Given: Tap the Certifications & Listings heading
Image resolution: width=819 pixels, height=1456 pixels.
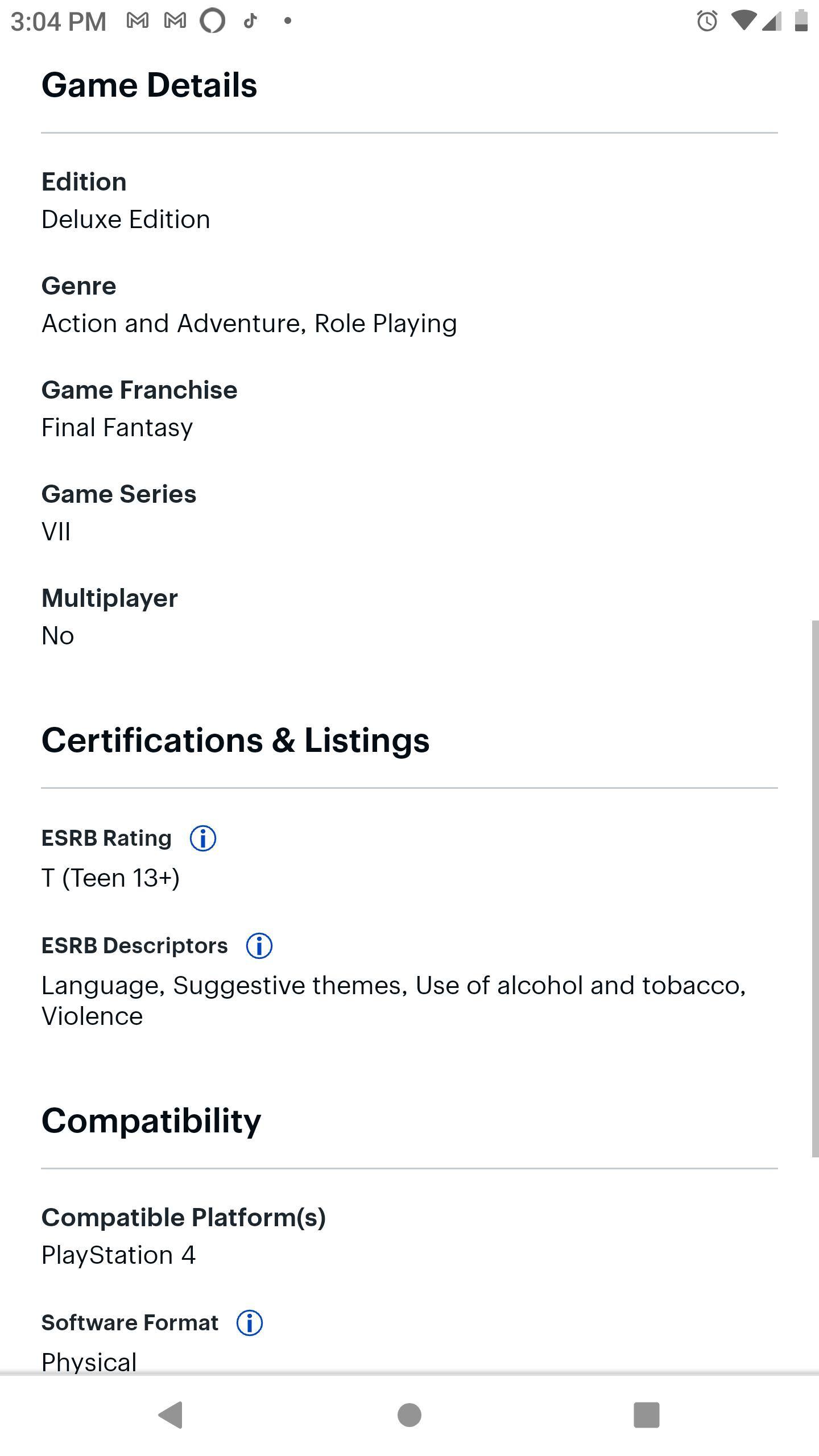Looking at the screenshot, I should (x=235, y=741).
